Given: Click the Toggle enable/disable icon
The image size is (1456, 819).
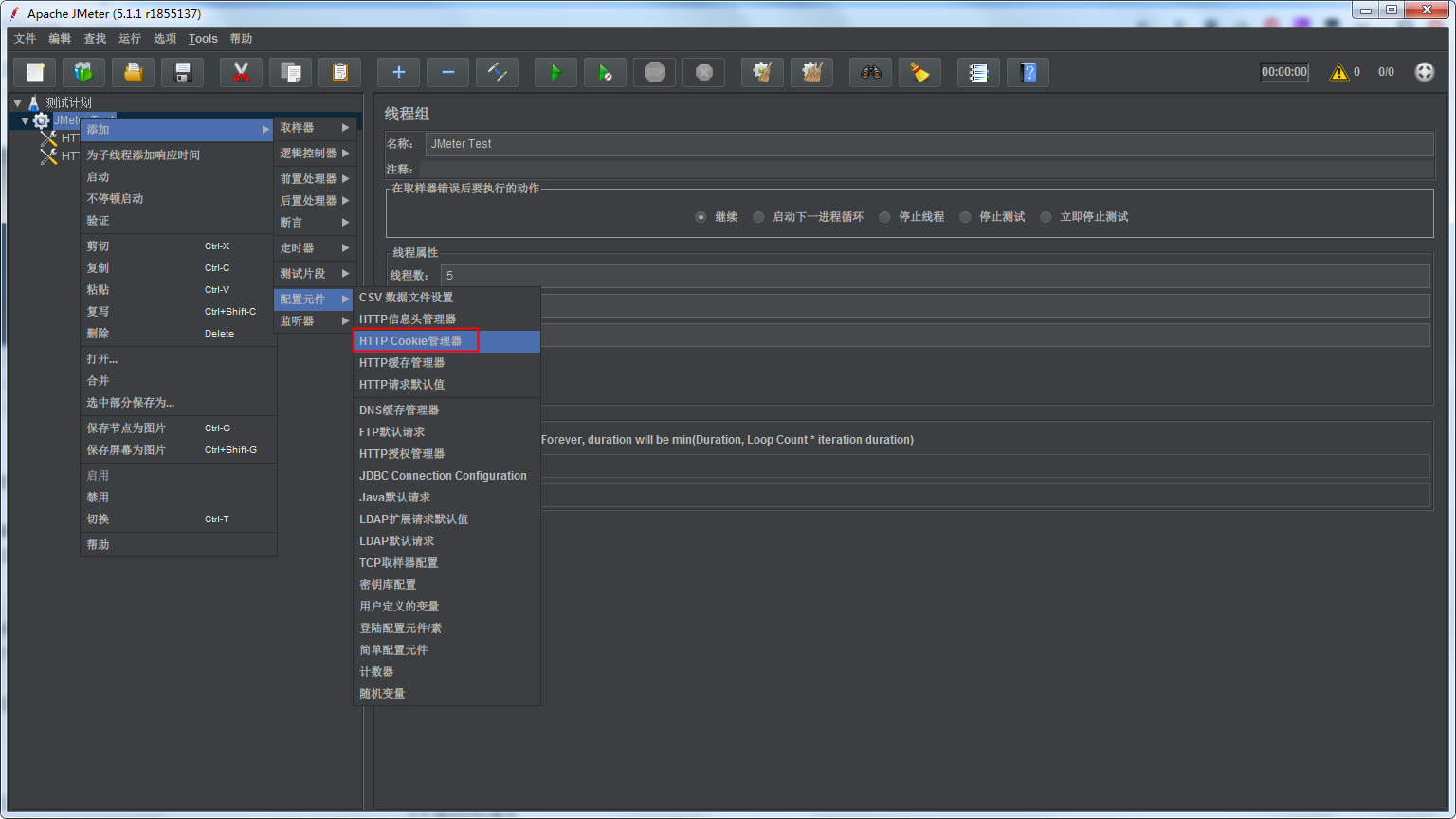Looking at the screenshot, I should pyautogui.click(x=498, y=72).
